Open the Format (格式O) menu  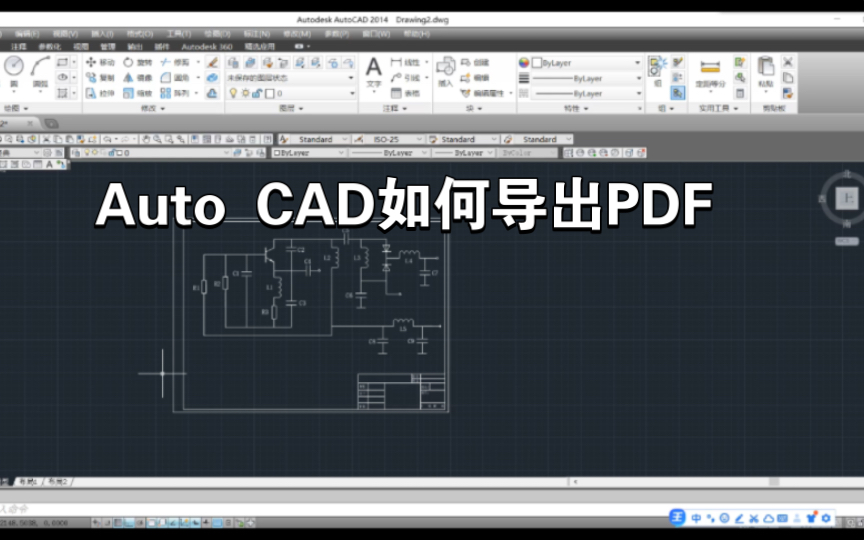[140, 34]
